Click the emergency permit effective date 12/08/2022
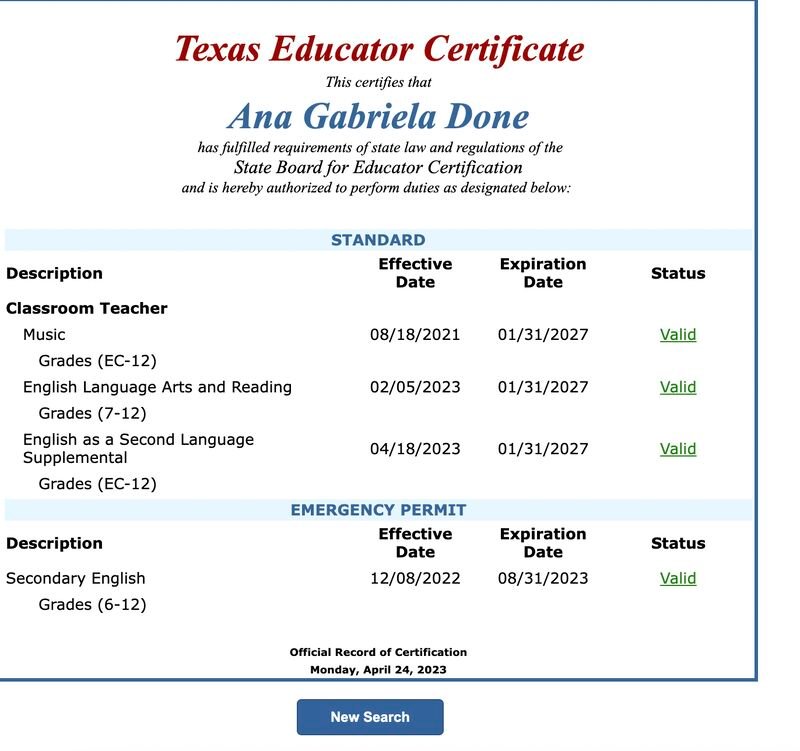This screenshot has width=800, height=751. coord(415,578)
